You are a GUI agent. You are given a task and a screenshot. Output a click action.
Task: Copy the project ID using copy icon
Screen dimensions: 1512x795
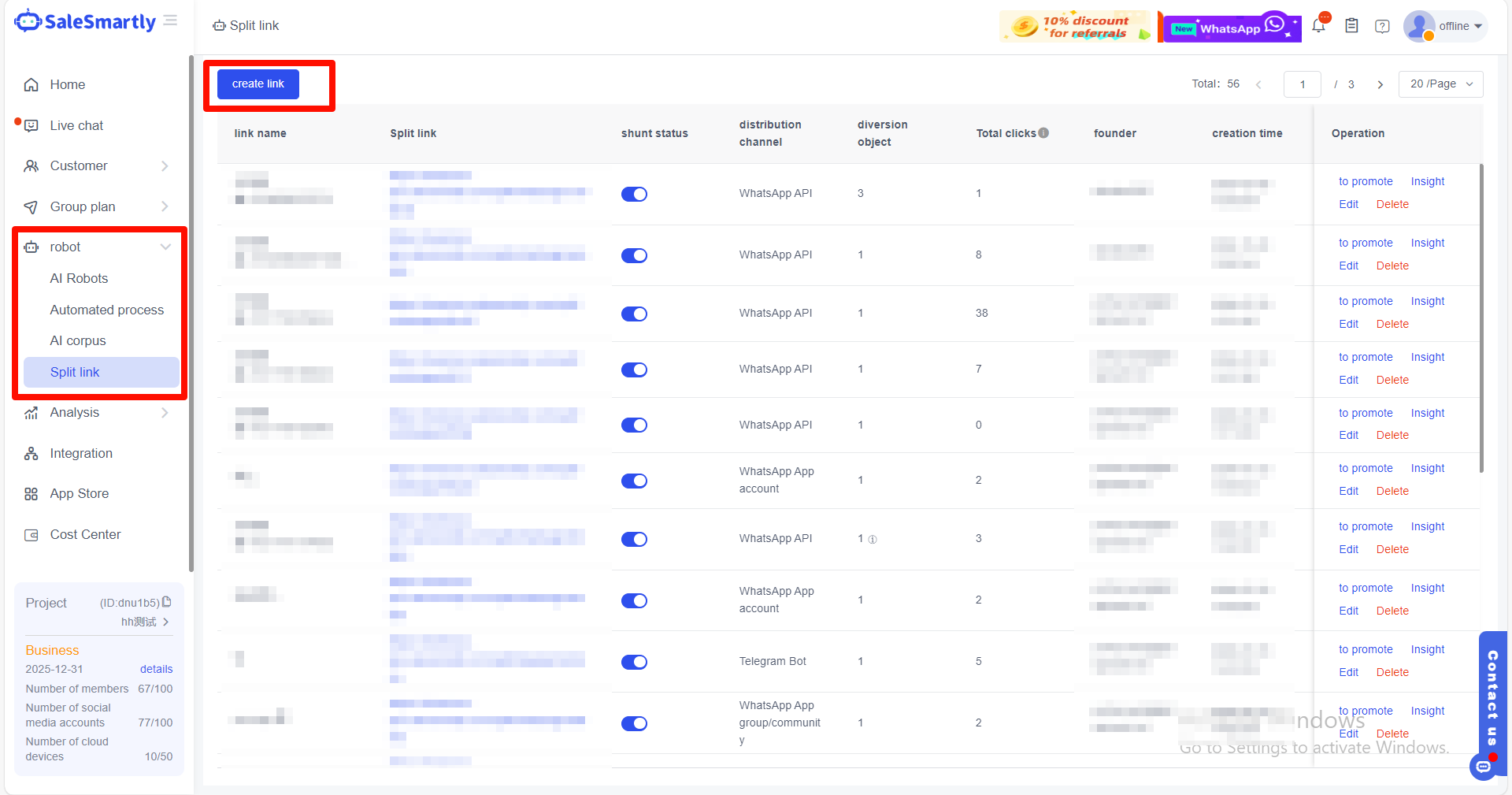(x=167, y=602)
